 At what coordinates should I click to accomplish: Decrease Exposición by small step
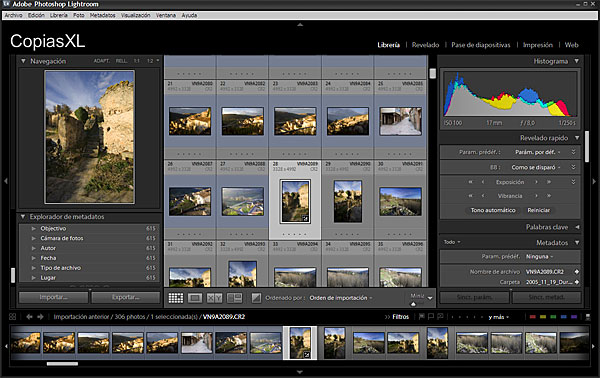point(483,182)
